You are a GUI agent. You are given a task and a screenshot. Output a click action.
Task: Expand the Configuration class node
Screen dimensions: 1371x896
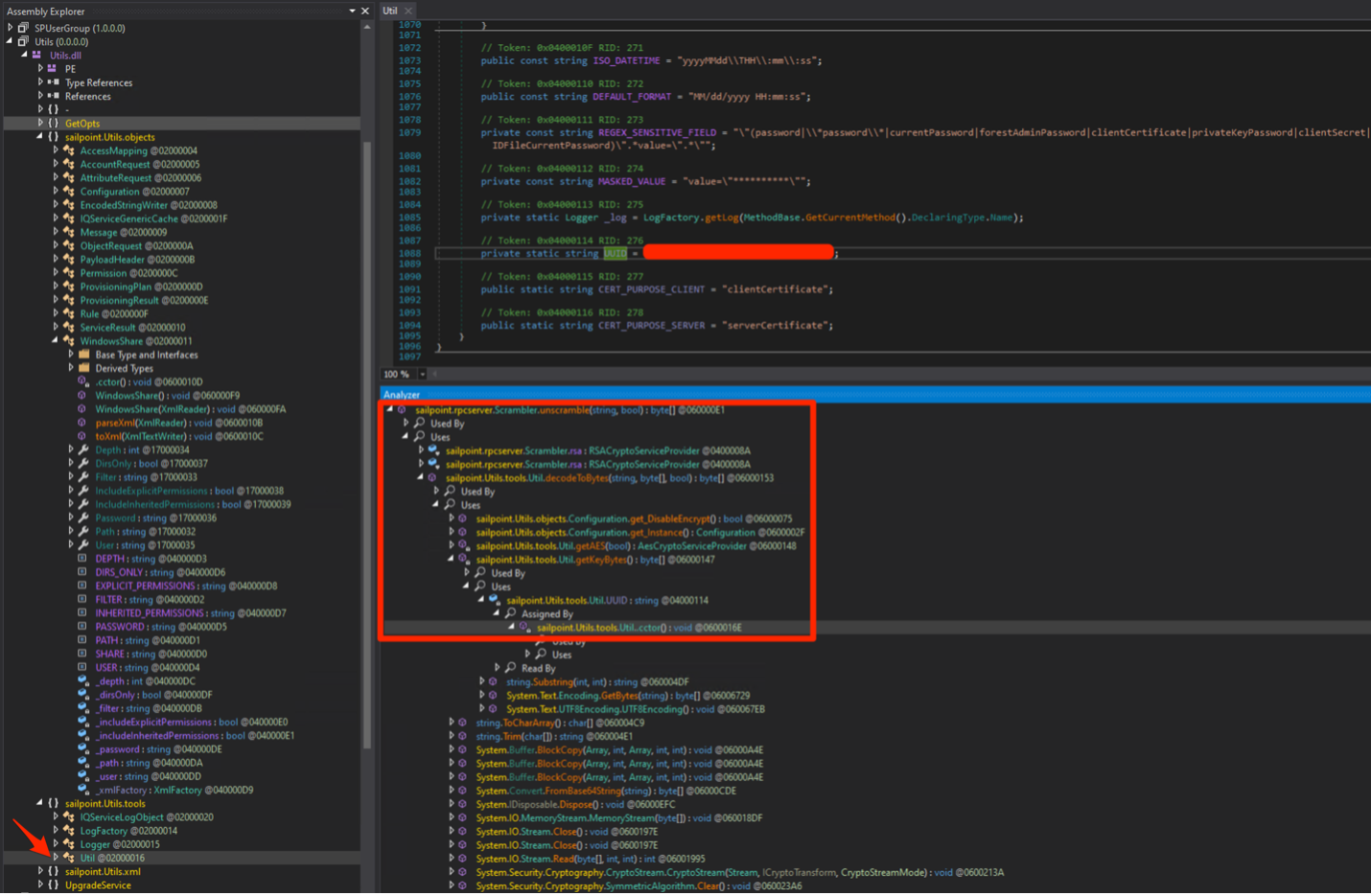tap(56, 192)
